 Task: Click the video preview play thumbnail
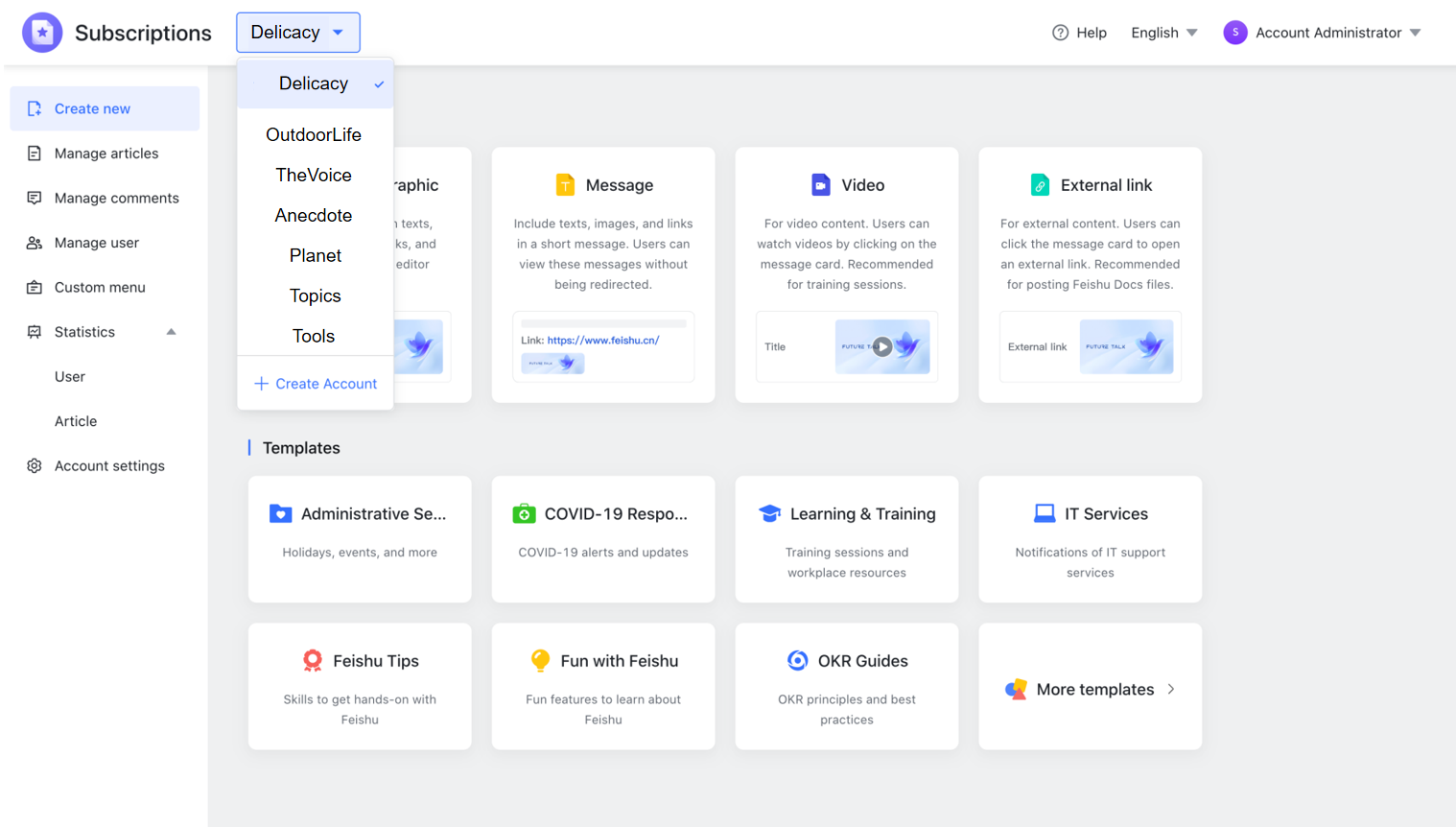(881, 347)
